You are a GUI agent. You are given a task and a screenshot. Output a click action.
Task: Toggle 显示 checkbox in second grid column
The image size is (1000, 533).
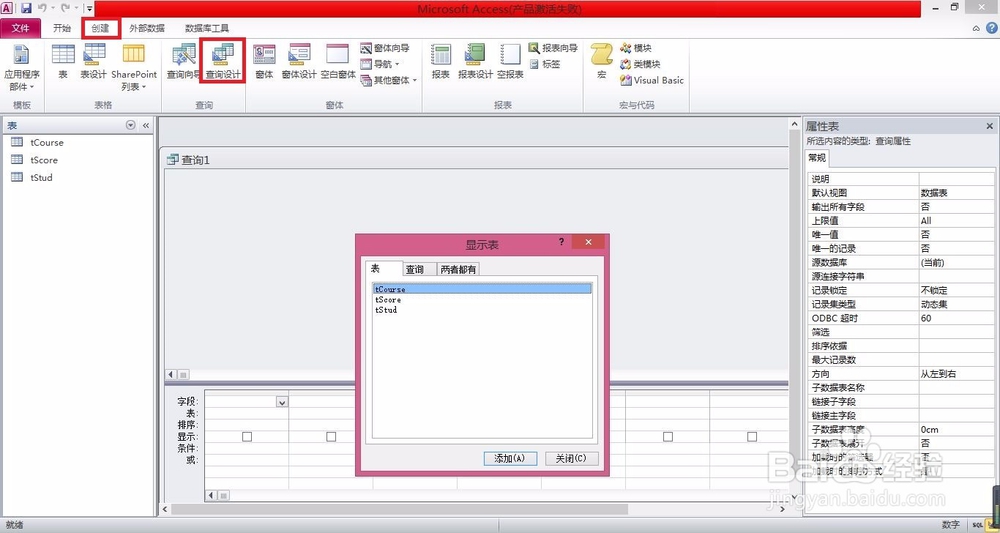[331, 437]
